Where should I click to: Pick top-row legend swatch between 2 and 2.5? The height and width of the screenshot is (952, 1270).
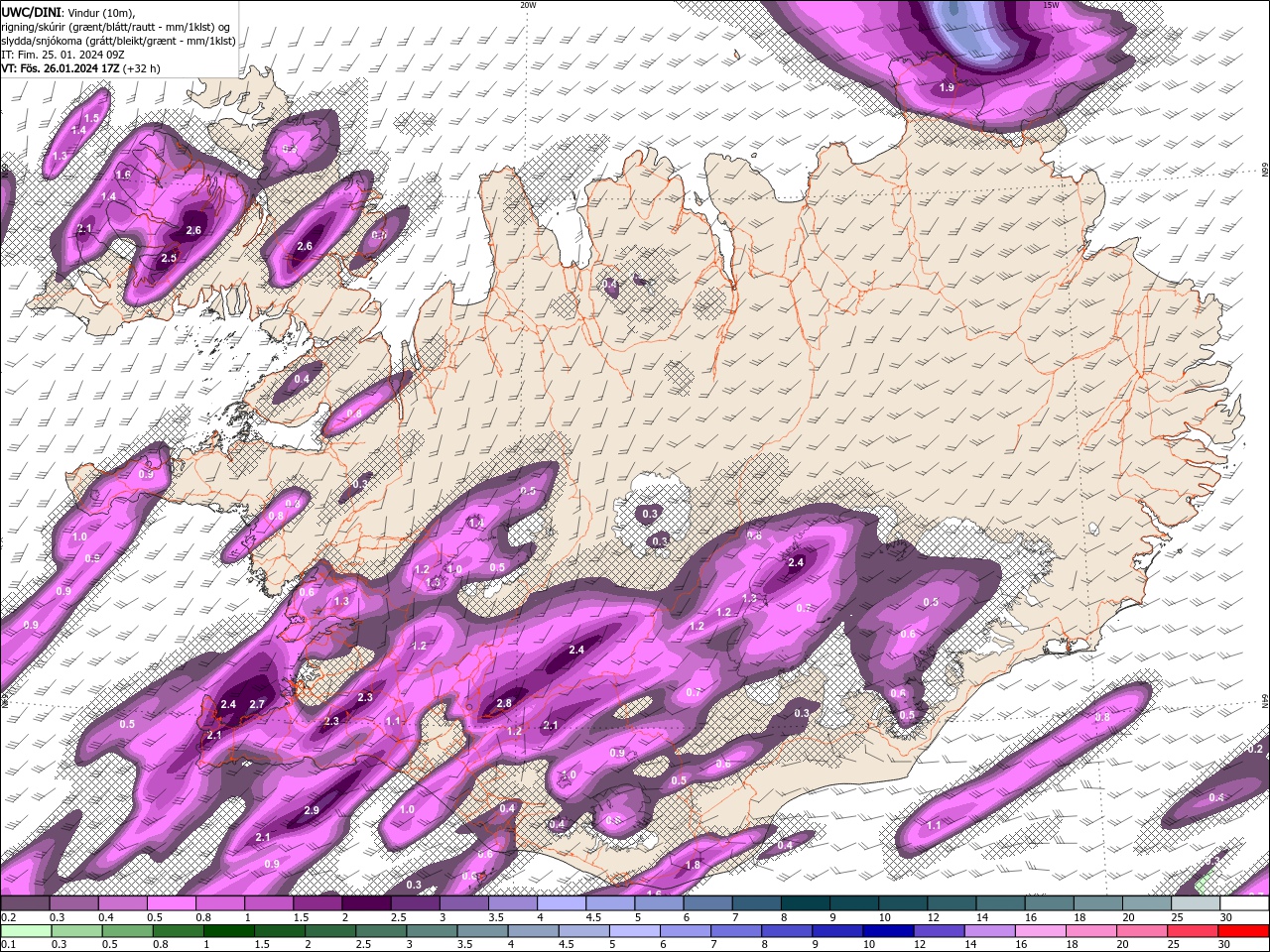point(366,903)
